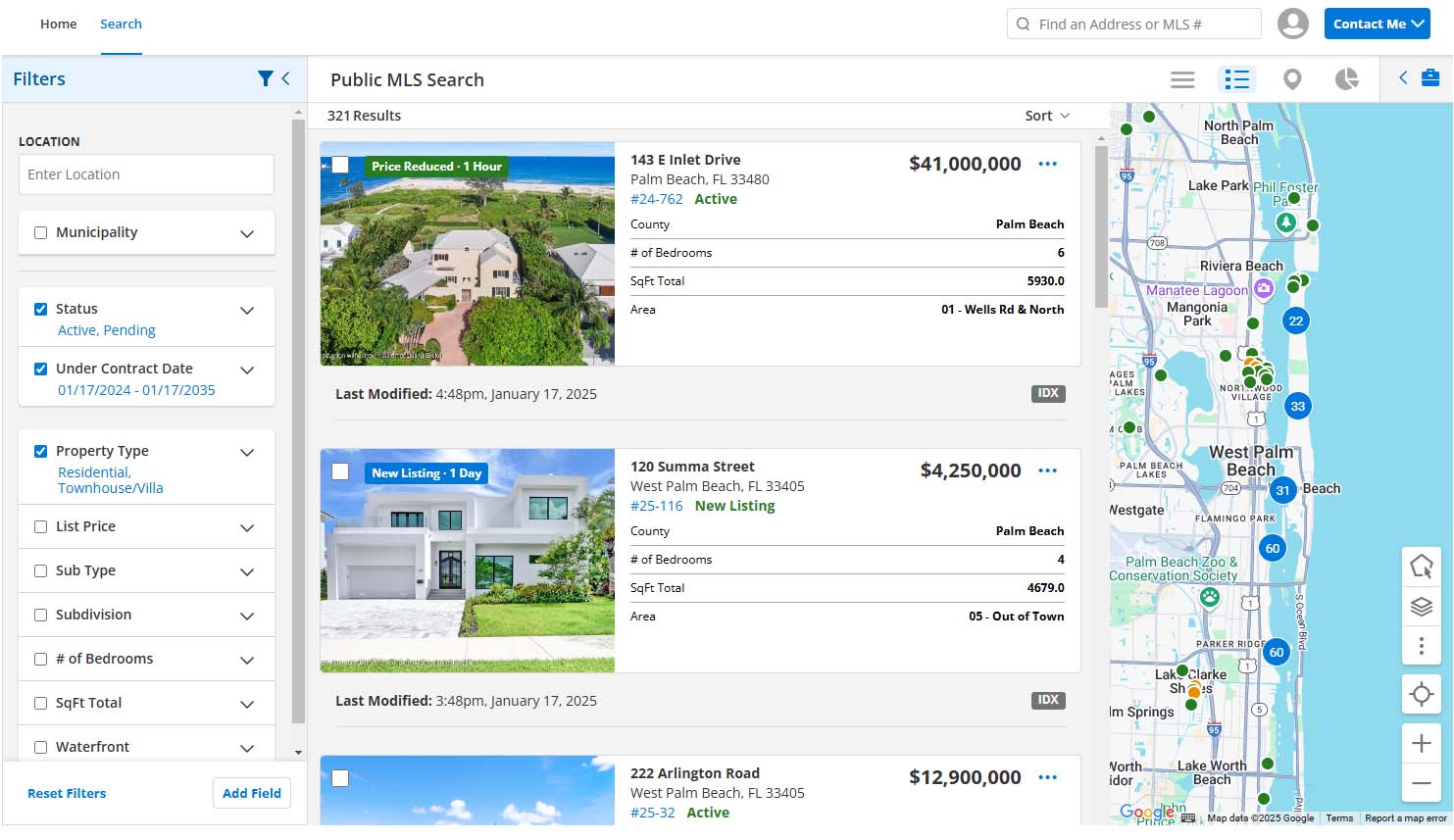Zoom in on the map
The image size is (1454, 840).
1421,744
